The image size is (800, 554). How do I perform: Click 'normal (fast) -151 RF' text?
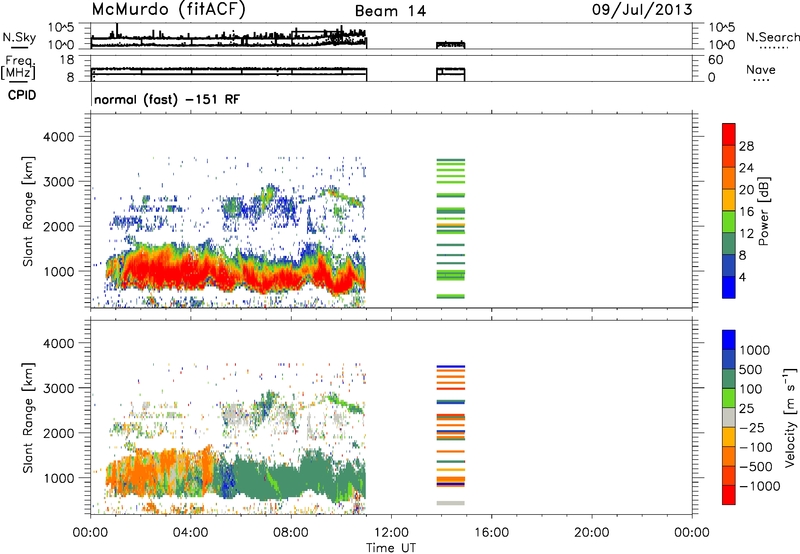tap(167, 99)
